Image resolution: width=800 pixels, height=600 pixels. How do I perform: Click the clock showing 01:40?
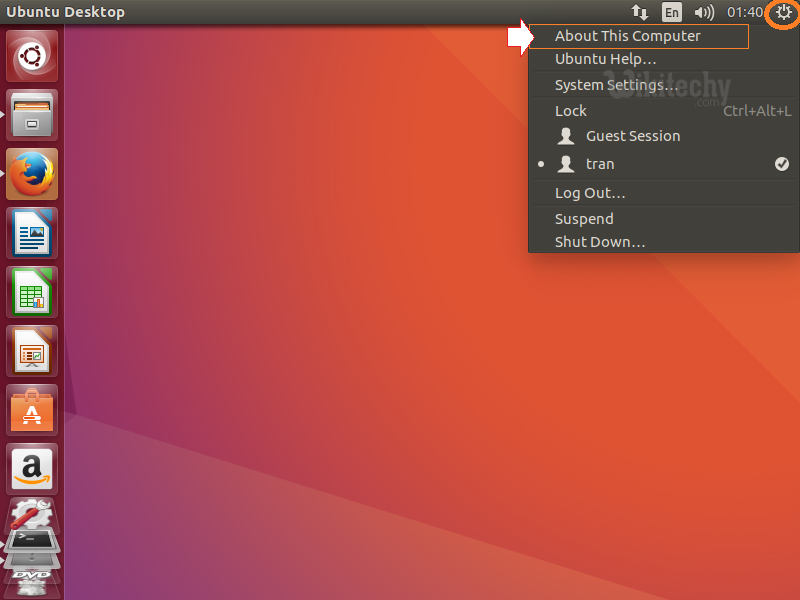point(744,12)
